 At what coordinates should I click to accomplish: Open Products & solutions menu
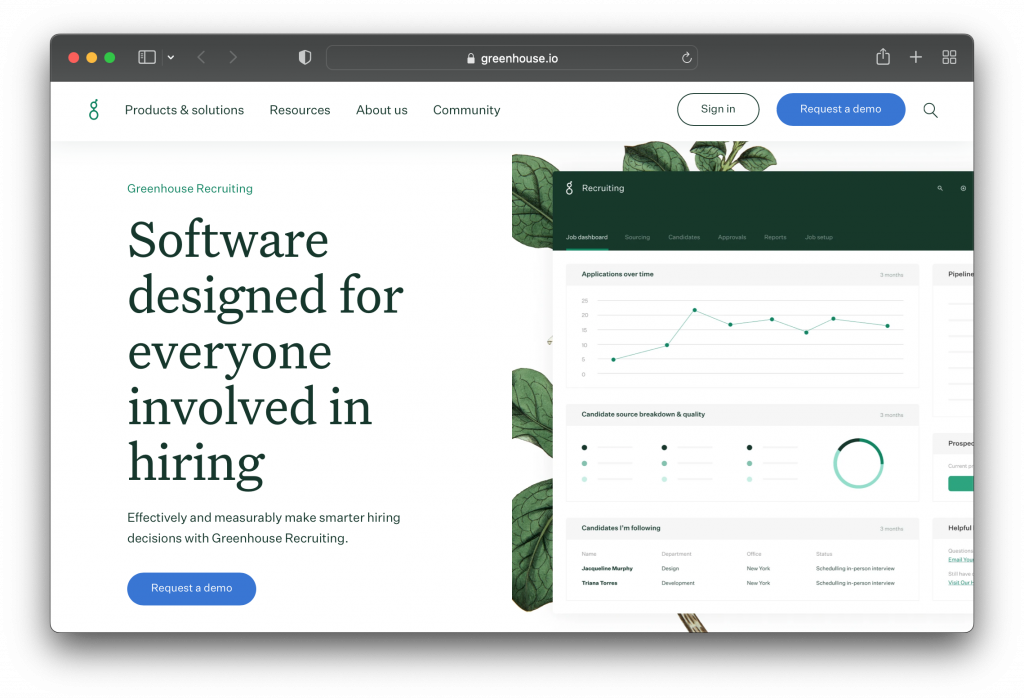click(x=184, y=110)
